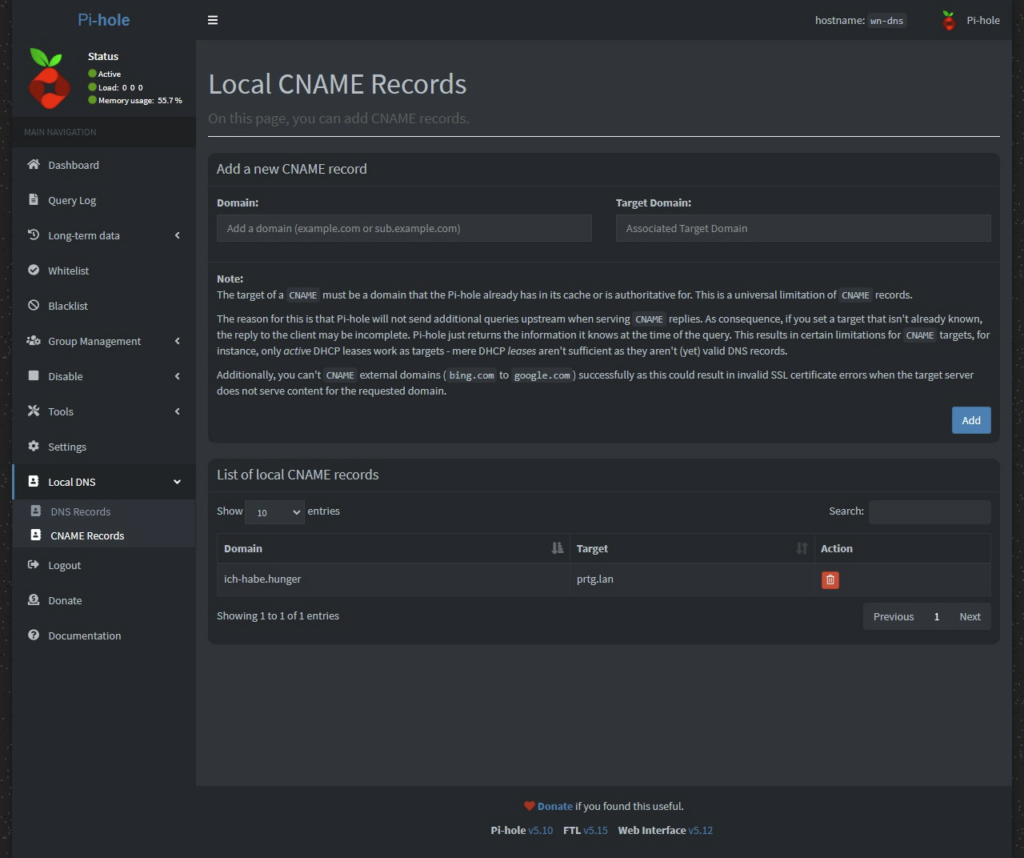This screenshot has height=858, width=1024.
Task: Click the Pi-hole v5.10 version link
Action: coord(540,831)
